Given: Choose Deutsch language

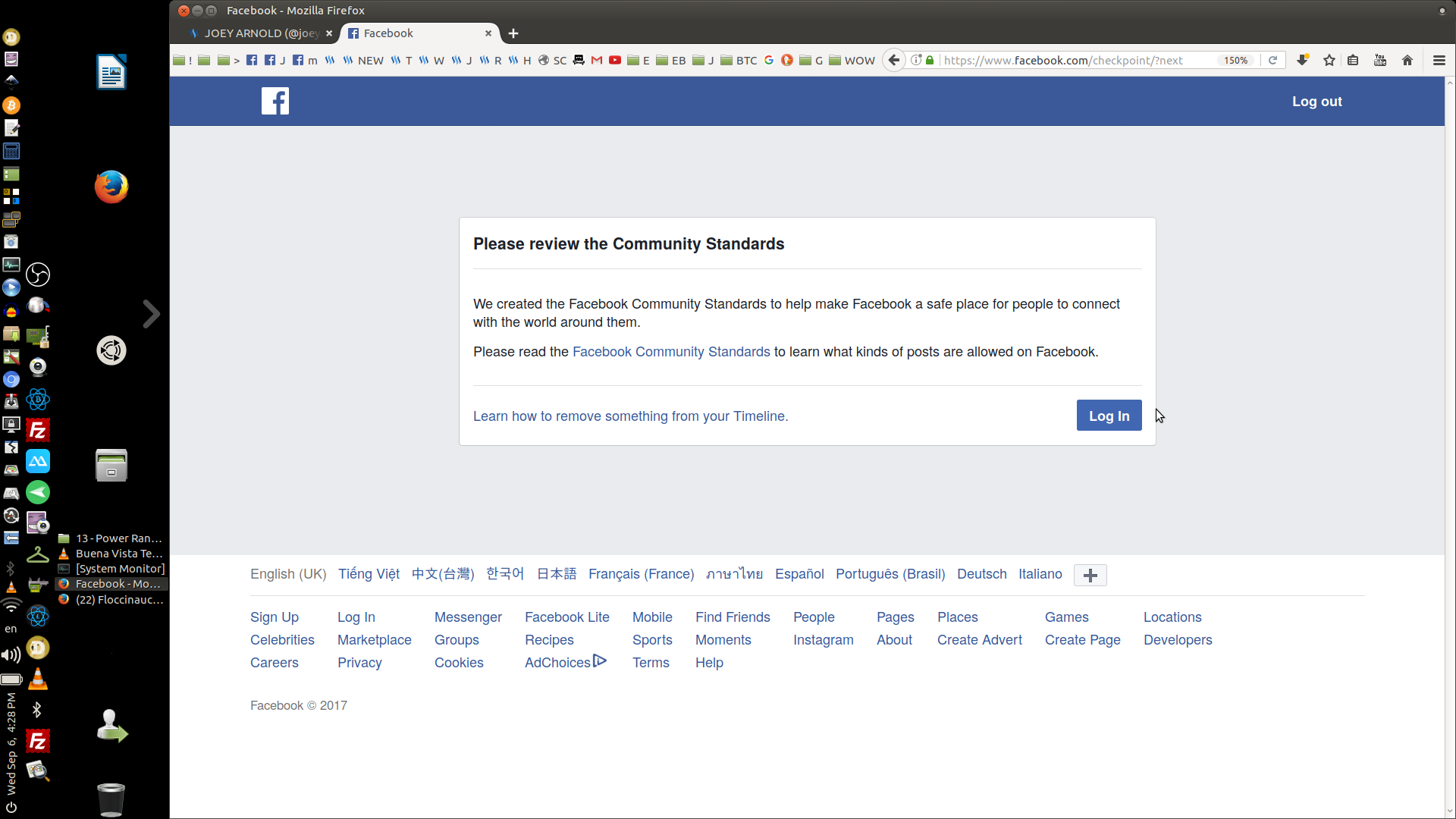Looking at the screenshot, I should [982, 574].
